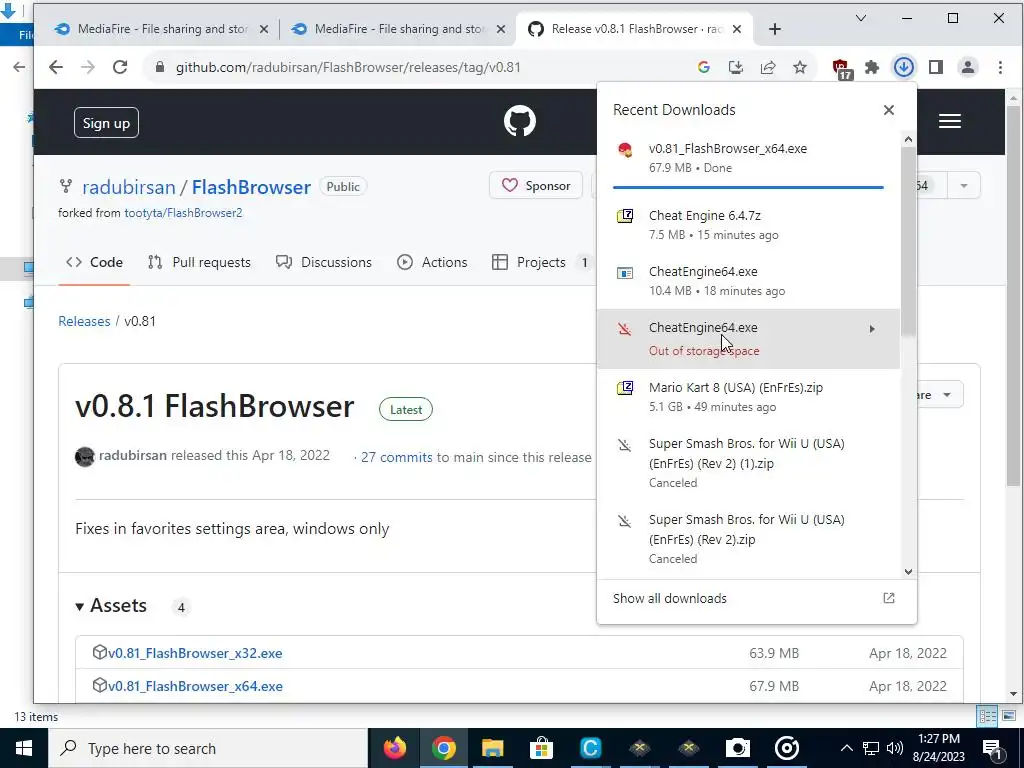This screenshot has height=768, width=1024.
Task: Open the red shield extension with badge 17
Action: coord(842,68)
